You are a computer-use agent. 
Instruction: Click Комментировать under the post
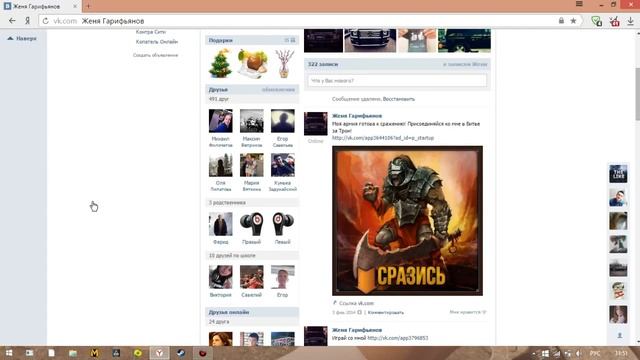[386, 312]
